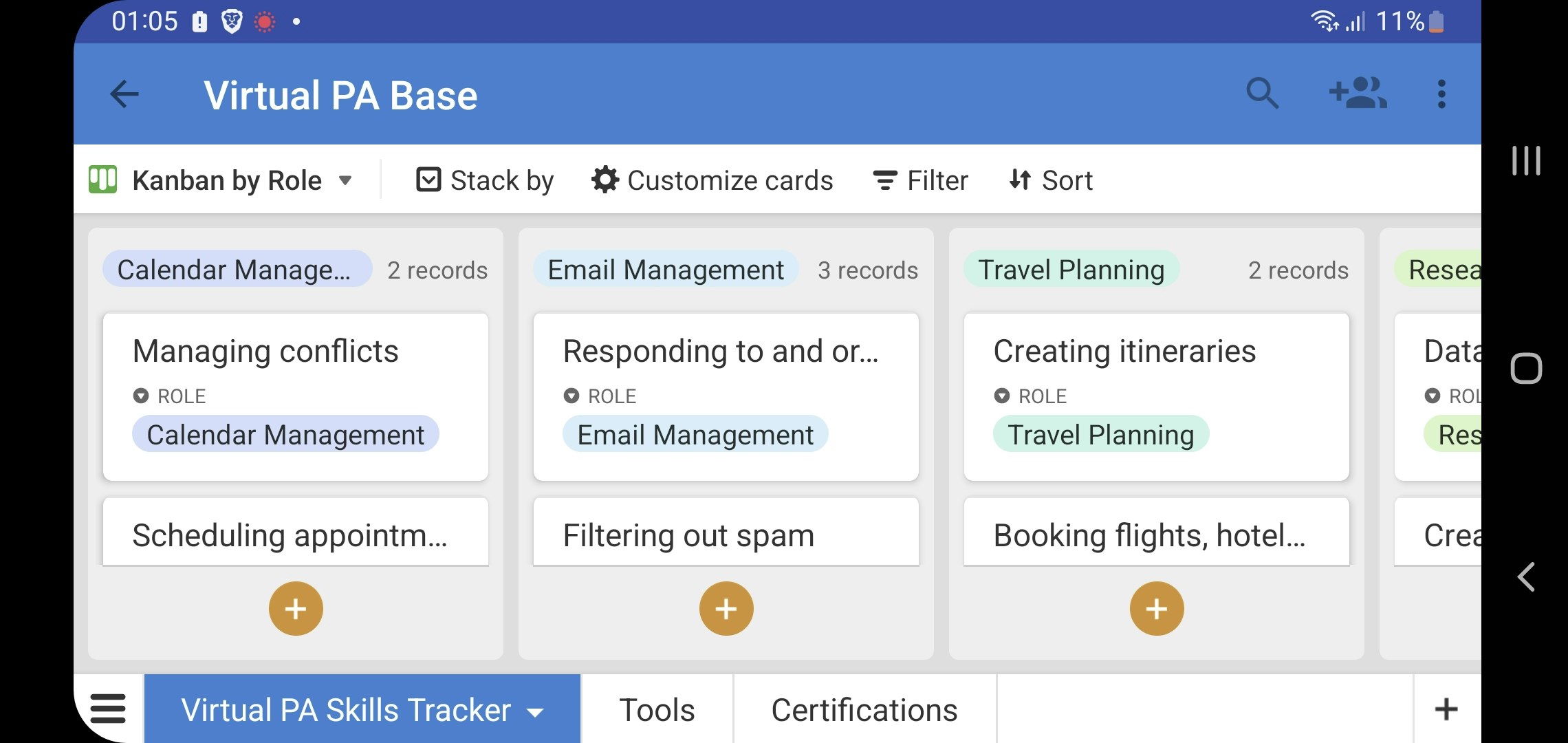Expand the Kanban by Role view dropdown
The width and height of the screenshot is (1568, 743).
pyautogui.click(x=345, y=181)
